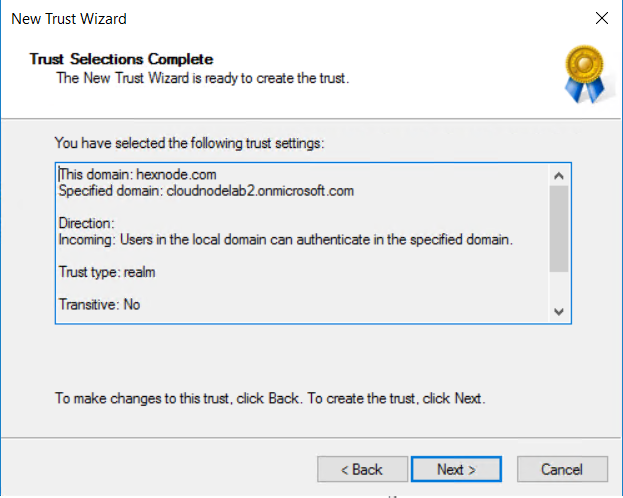
Task: Place cursor in 'This domain: hexnode.com' line
Action: click(x=137, y=174)
